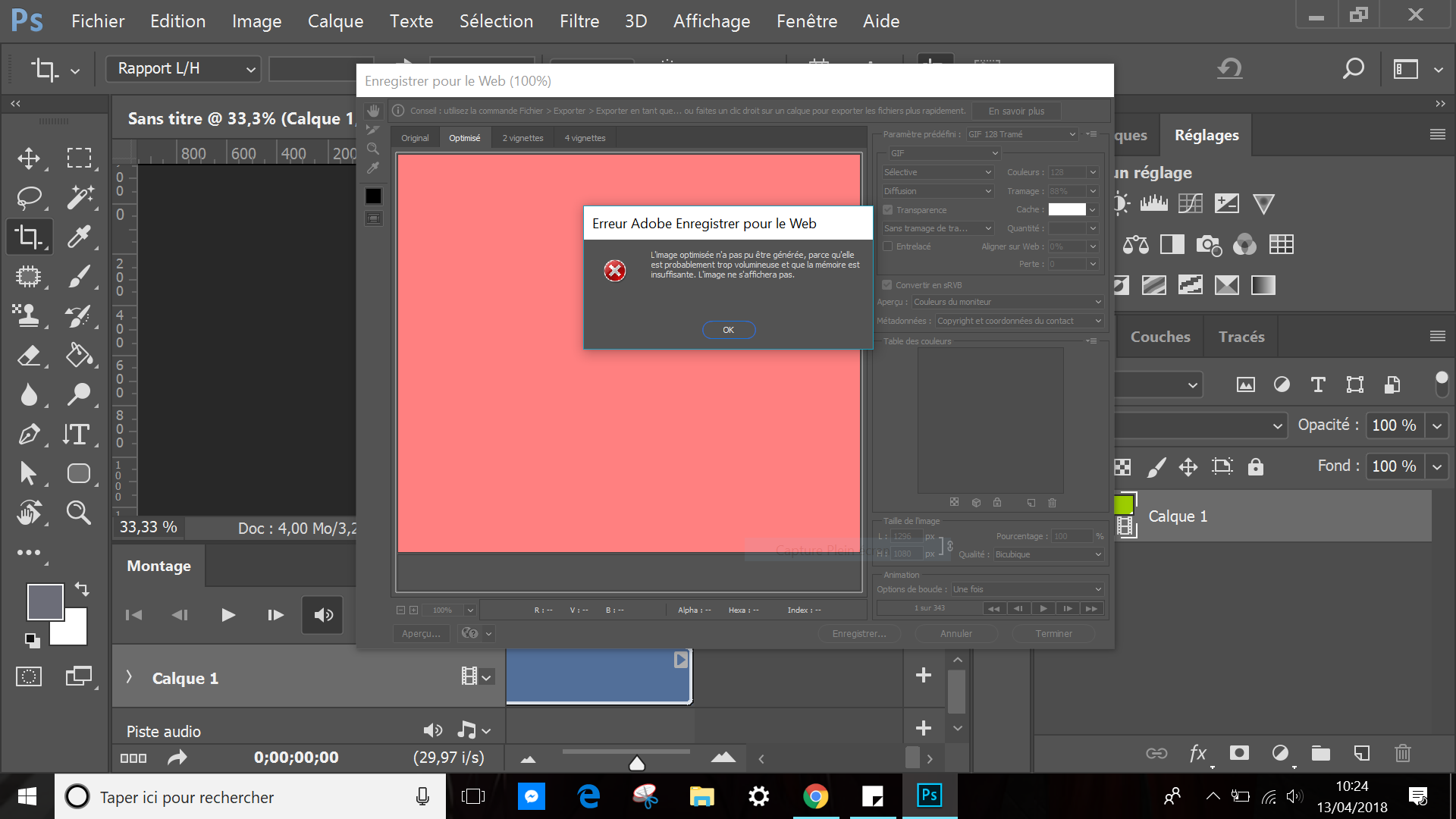Open Opacité percentage dropdown arrow
The height and width of the screenshot is (819, 1456).
tap(1436, 425)
